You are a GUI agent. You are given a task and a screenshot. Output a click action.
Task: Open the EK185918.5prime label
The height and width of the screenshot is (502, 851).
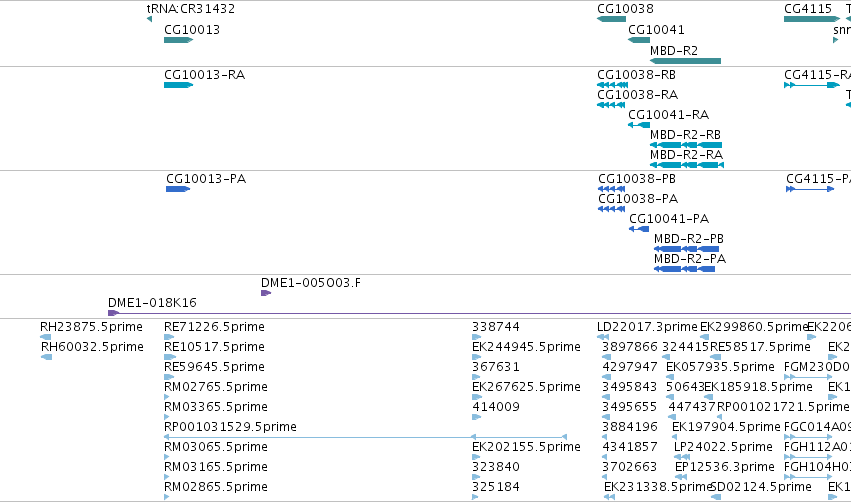[758, 387]
